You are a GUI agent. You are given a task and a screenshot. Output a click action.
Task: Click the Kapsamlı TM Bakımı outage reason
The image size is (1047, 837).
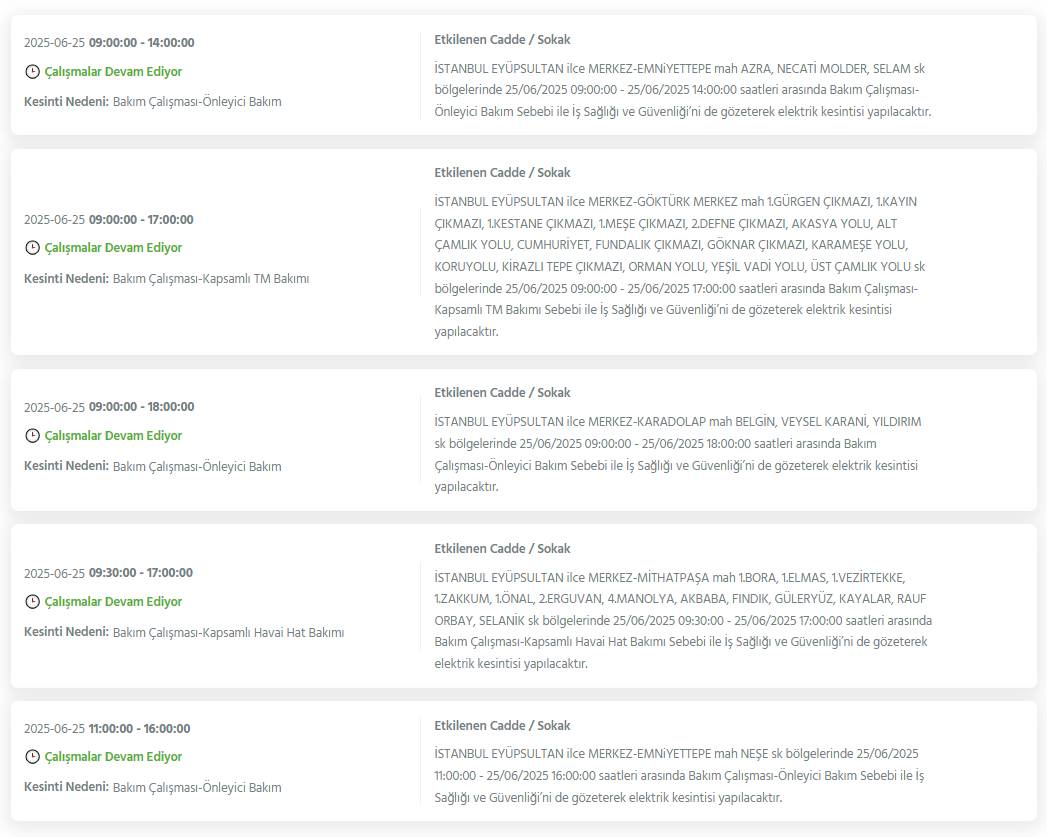211,278
